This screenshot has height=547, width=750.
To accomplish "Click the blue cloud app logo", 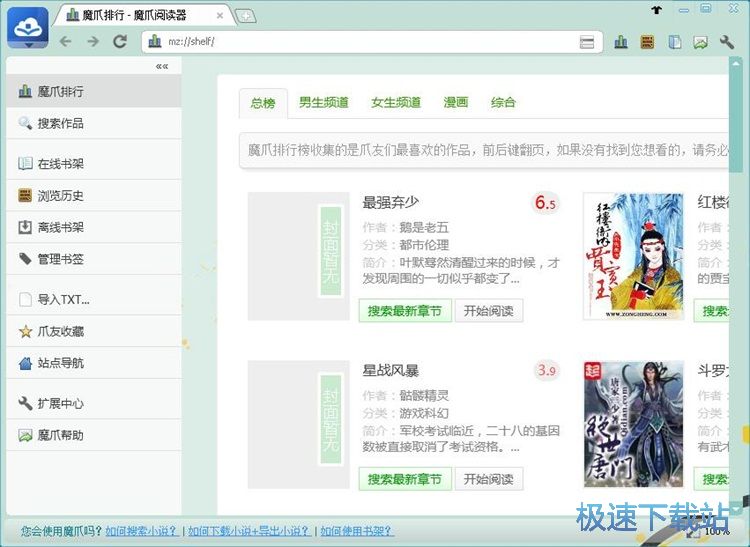I will tap(27, 28).
